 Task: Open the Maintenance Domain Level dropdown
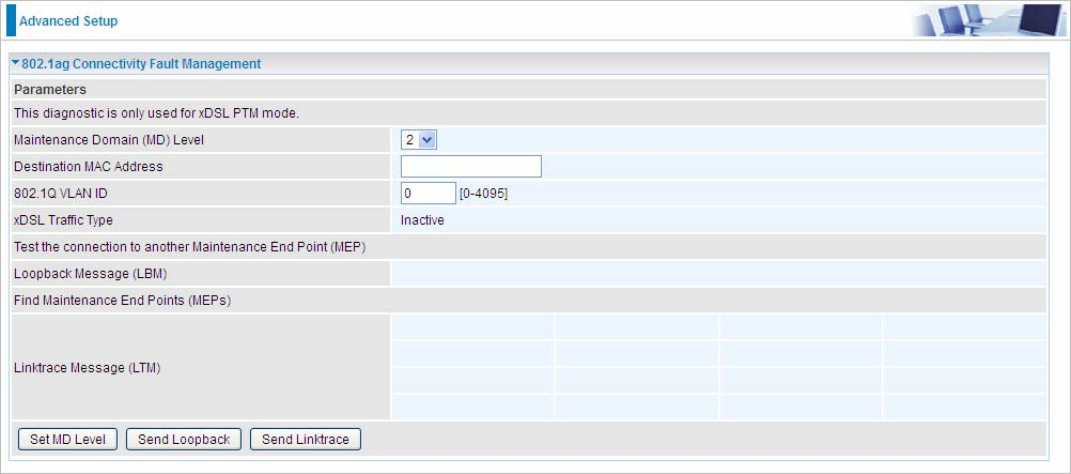[x=419, y=141]
